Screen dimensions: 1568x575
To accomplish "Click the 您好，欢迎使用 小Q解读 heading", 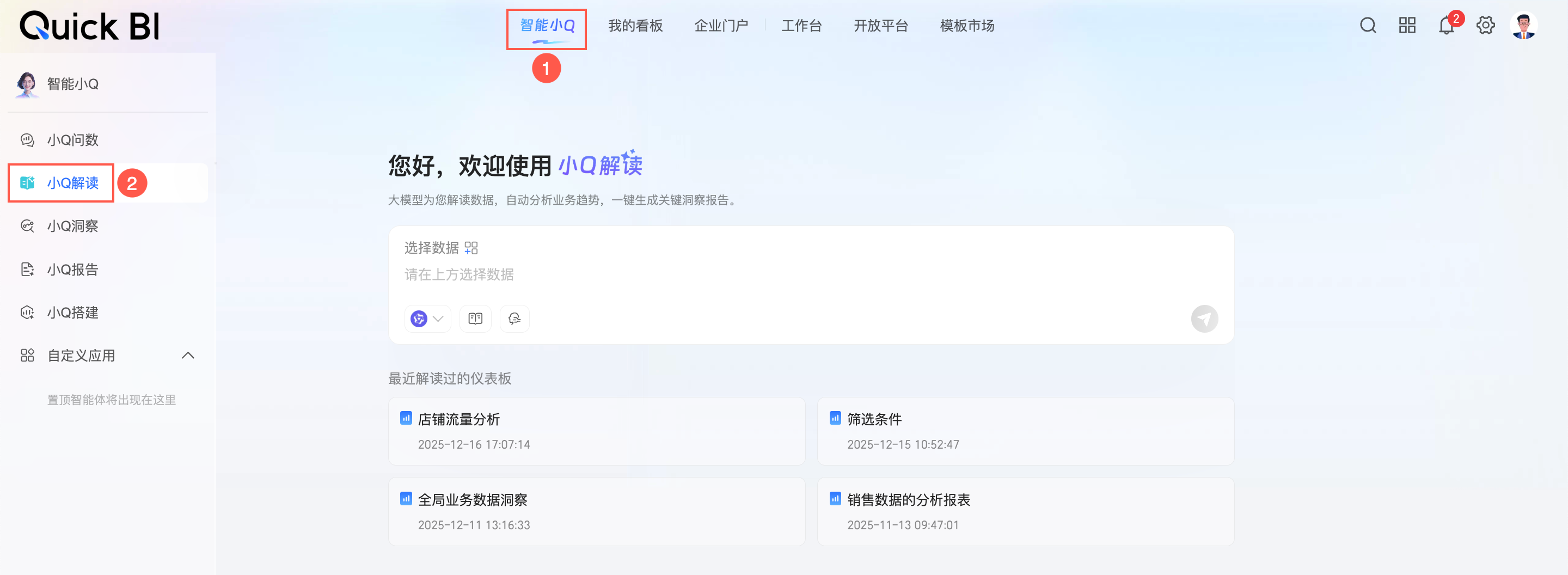I will point(516,165).
